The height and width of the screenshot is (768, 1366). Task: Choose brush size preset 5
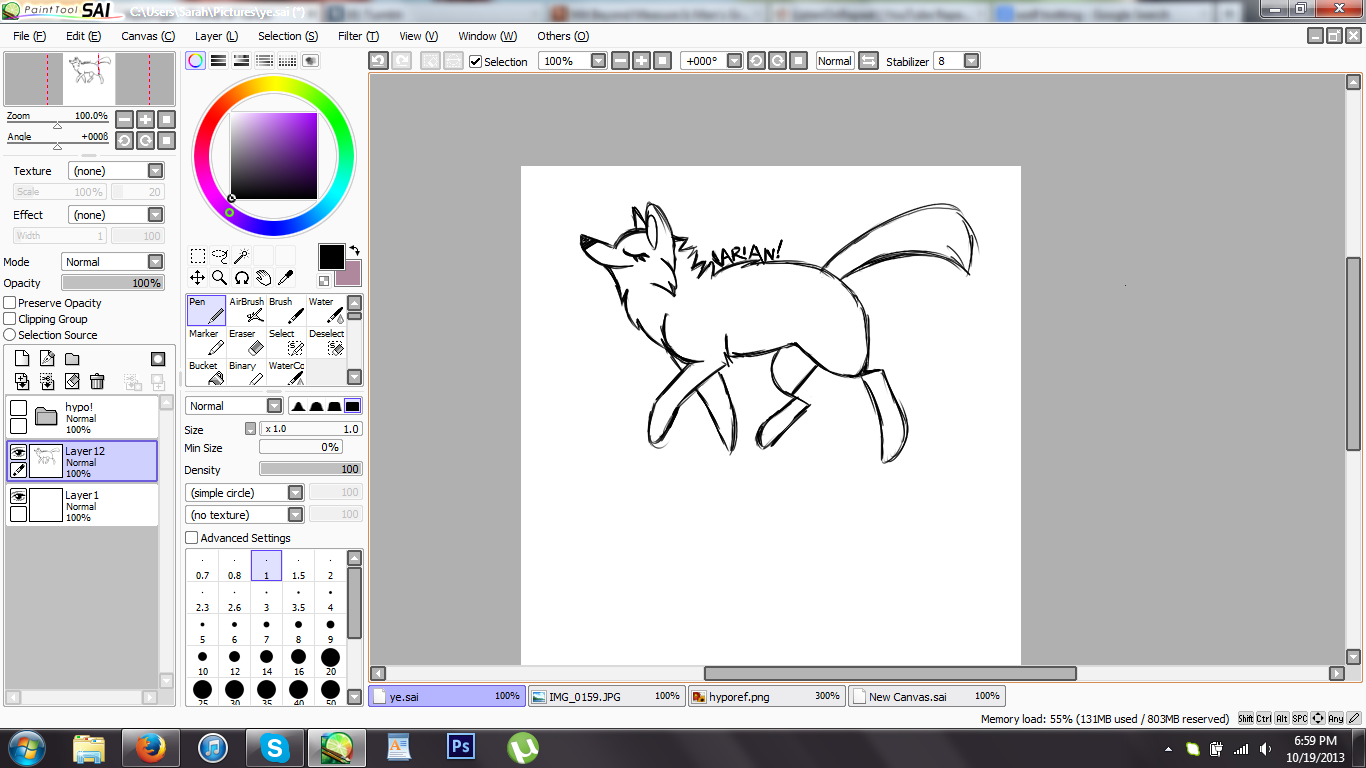click(x=202, y=630)
